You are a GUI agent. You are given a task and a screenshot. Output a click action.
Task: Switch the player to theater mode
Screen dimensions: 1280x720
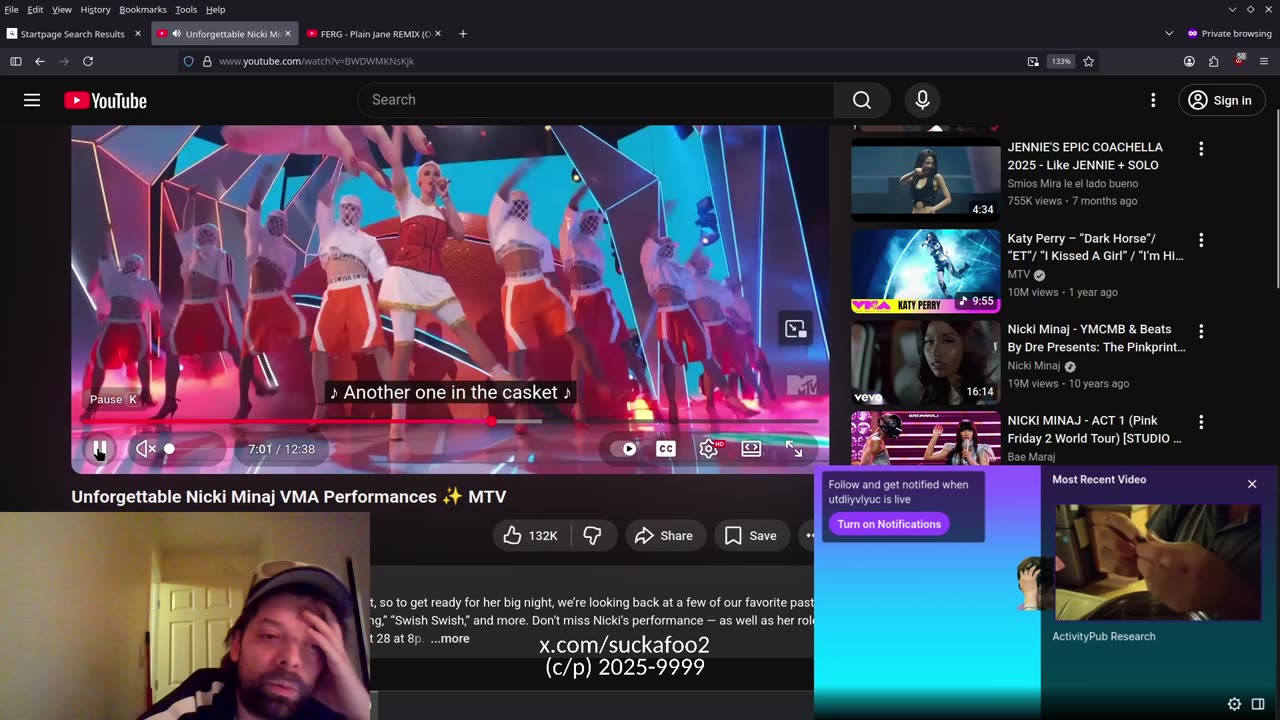751,449
